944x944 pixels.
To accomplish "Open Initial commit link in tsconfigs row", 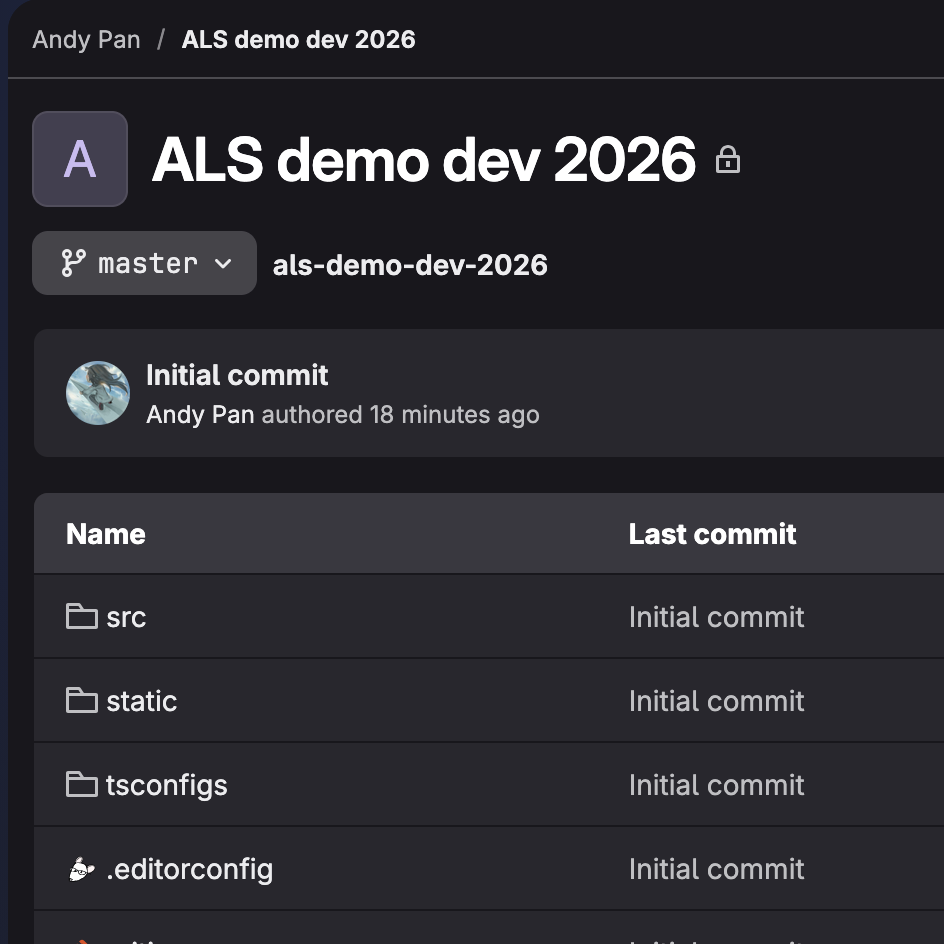I will click(x=716, y=786).
